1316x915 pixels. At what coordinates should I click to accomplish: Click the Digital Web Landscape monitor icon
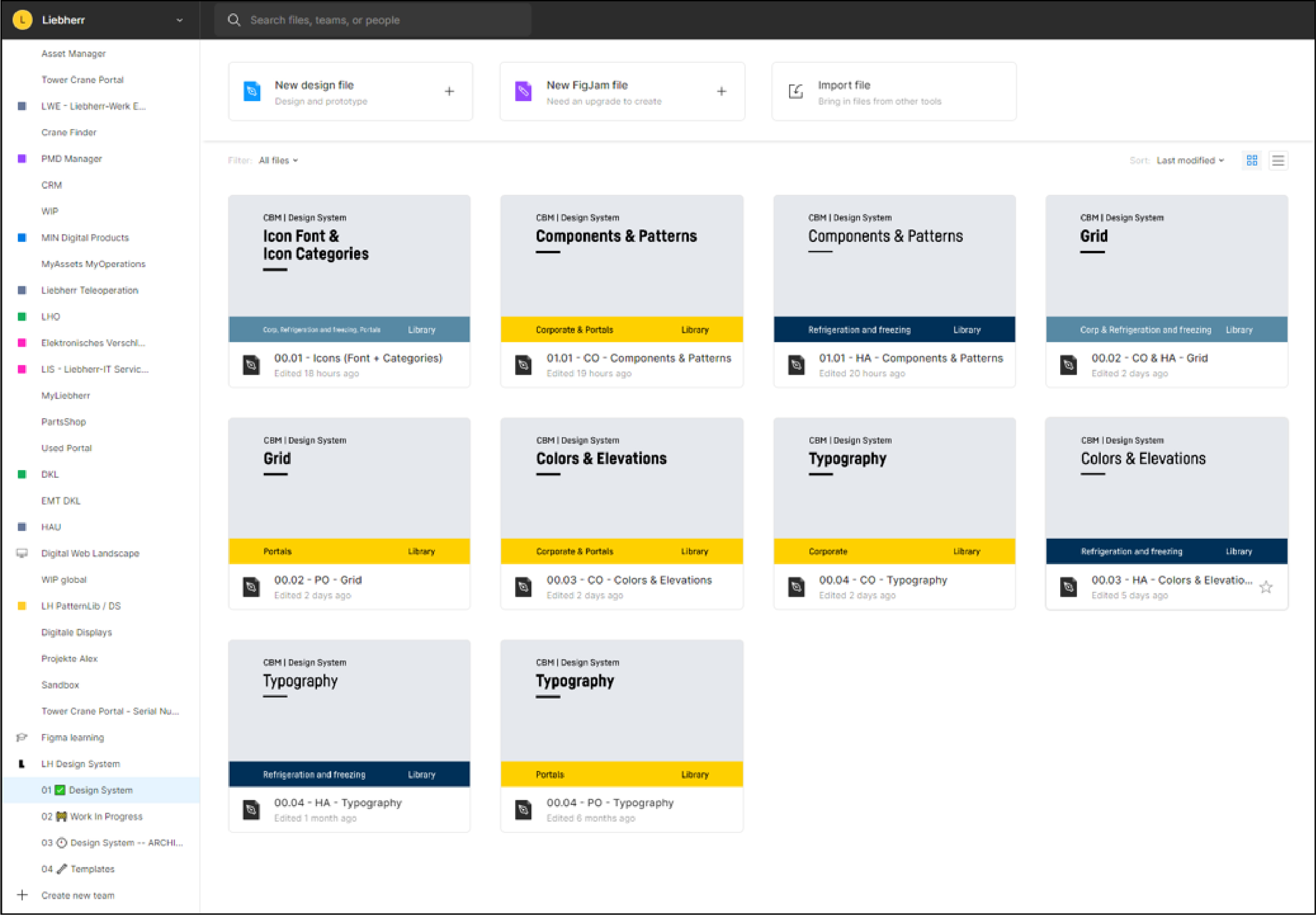(x=22, y=553)
